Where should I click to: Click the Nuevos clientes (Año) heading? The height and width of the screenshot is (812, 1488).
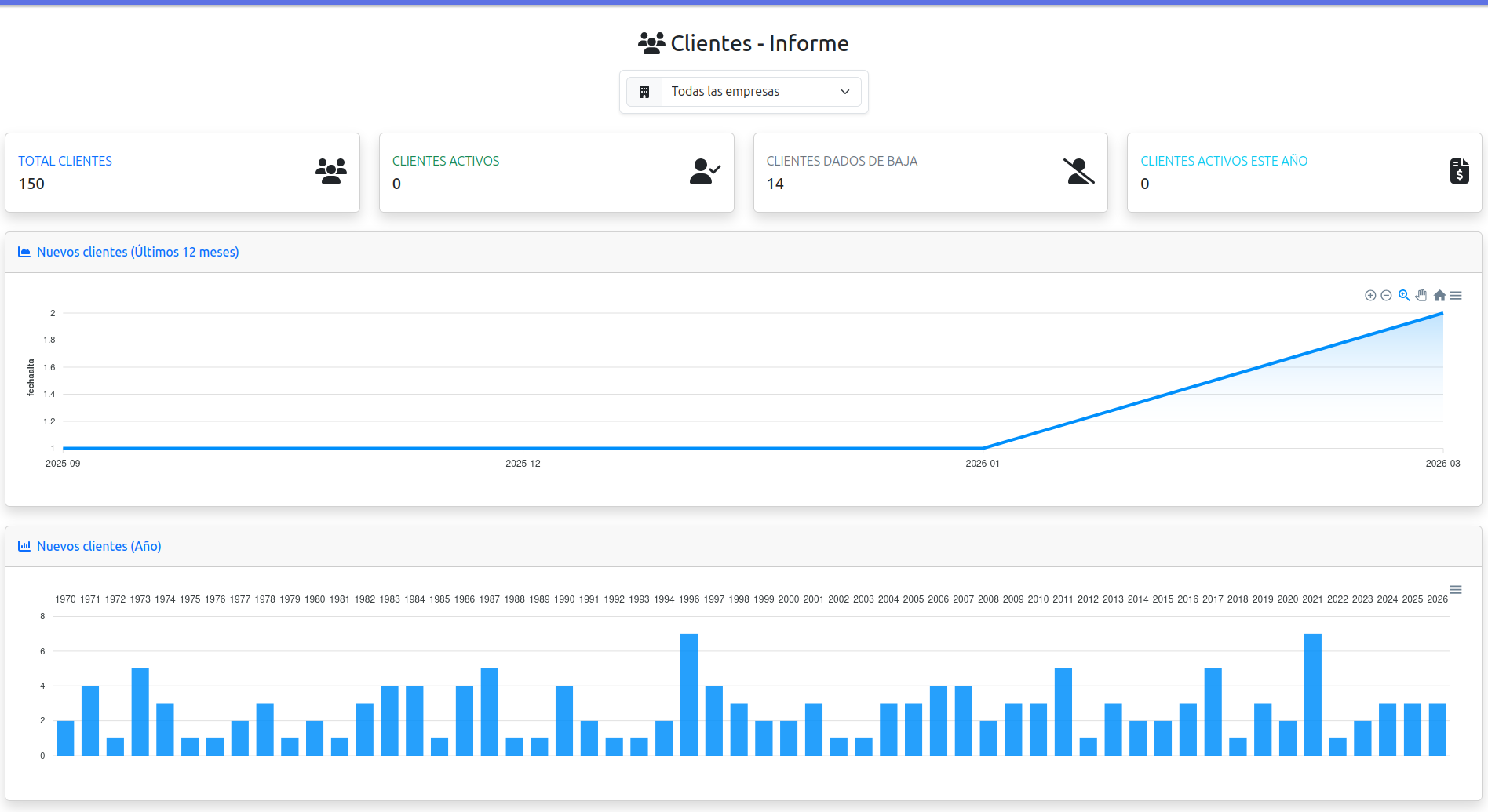click(99, 546)
